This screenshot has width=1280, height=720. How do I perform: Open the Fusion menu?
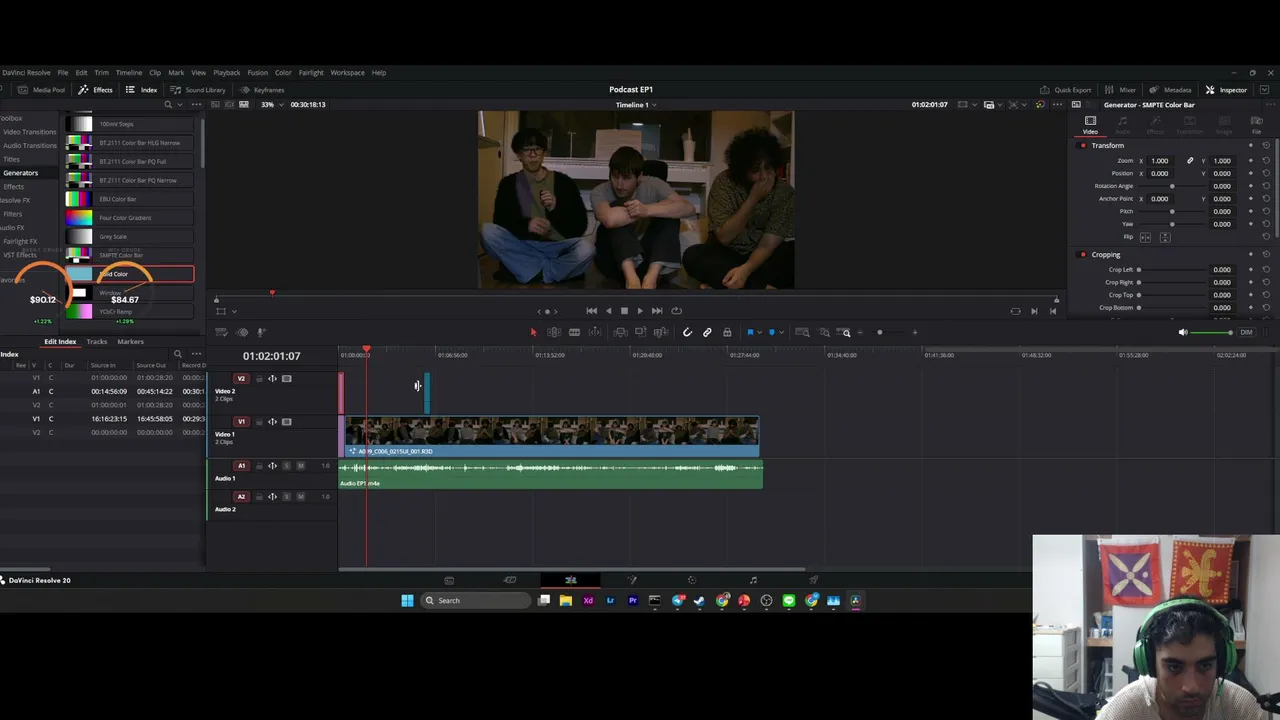point(257,72)
